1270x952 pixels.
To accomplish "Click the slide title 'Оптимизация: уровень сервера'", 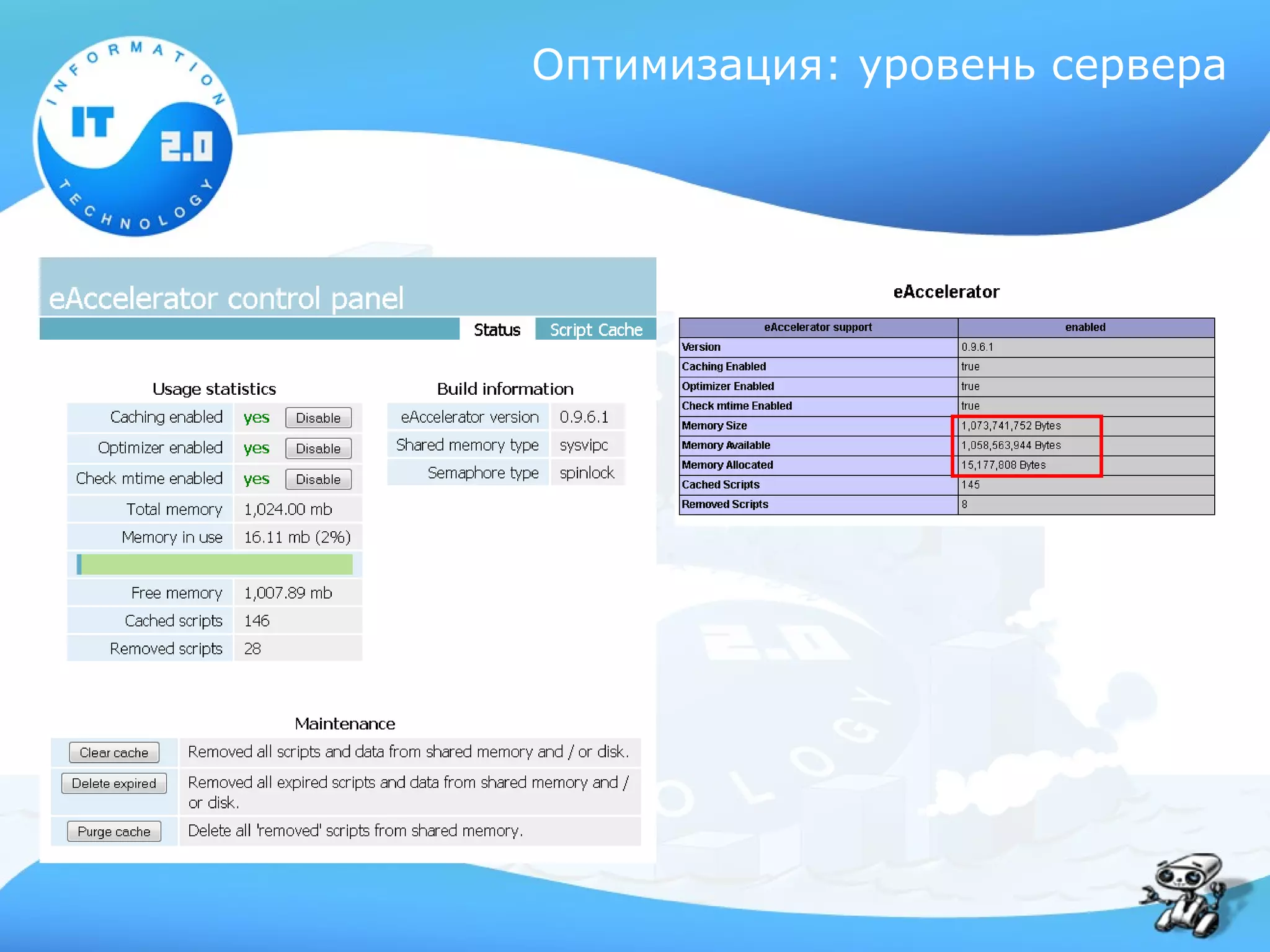I will (879, 66).
